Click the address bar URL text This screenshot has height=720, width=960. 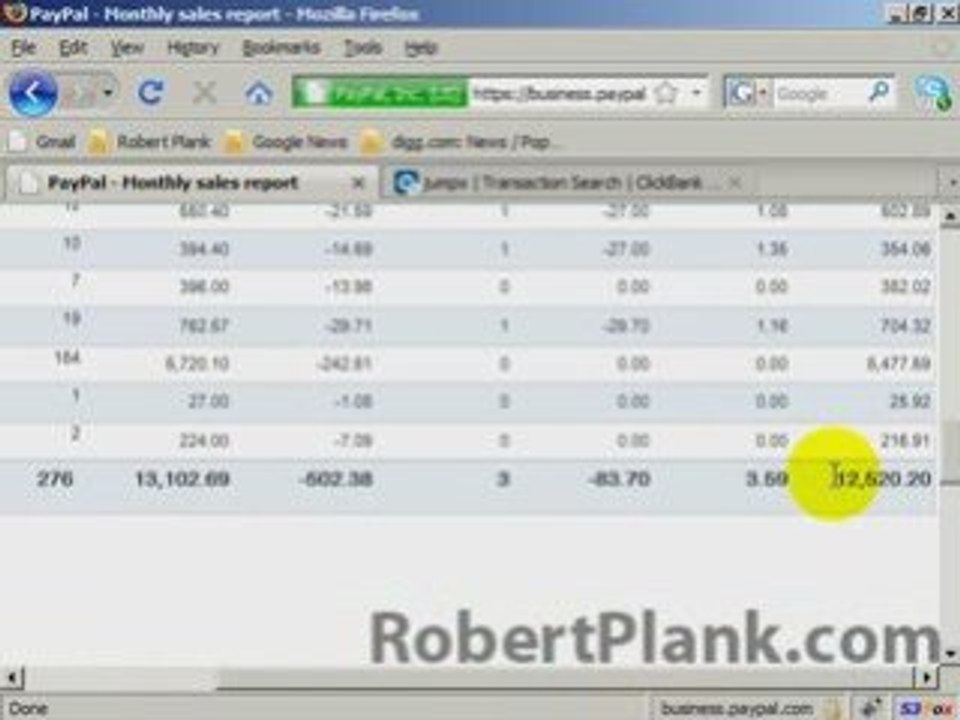pos(559,94)
